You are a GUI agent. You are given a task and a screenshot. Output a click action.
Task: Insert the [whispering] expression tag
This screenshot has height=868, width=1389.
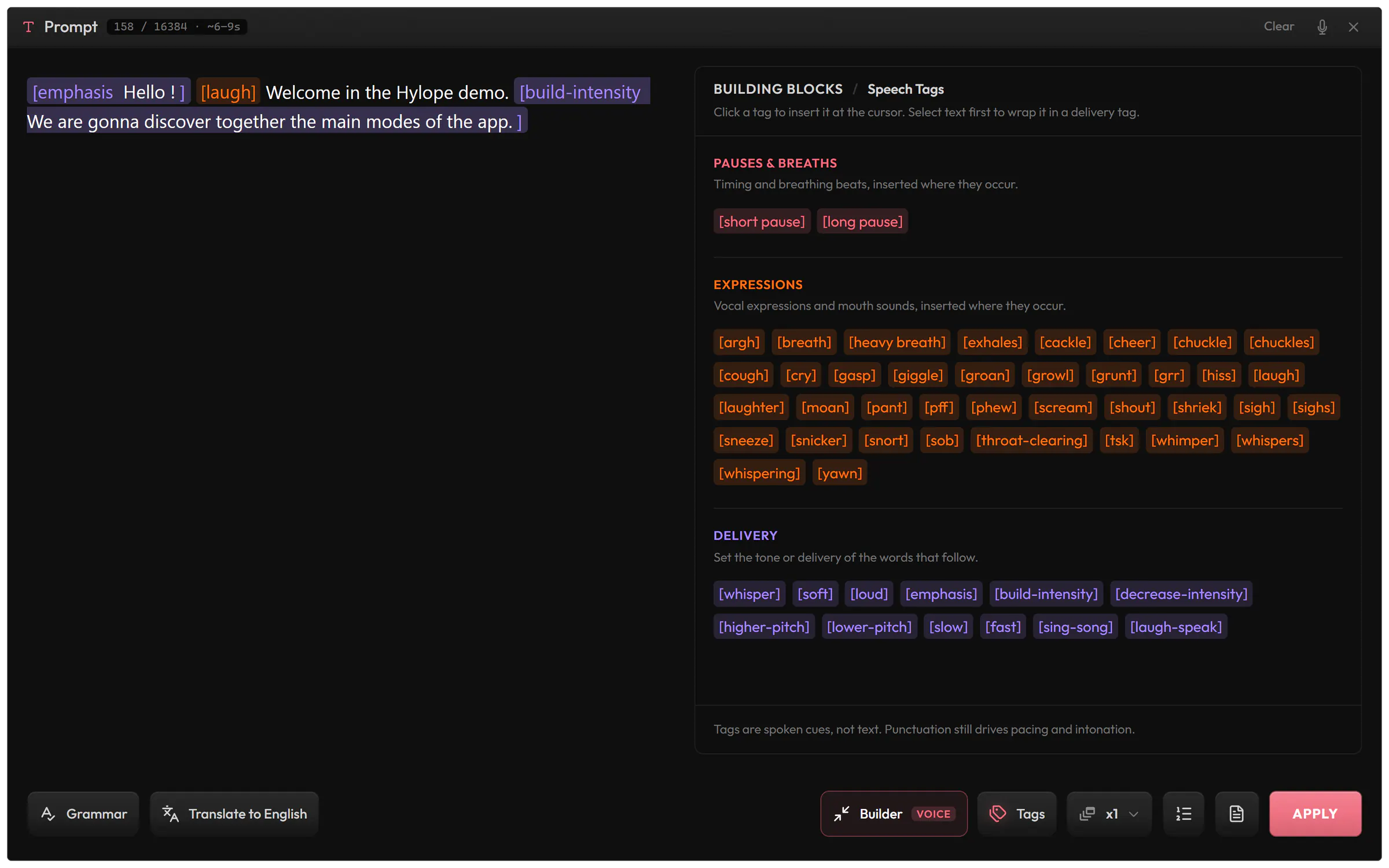759,473
